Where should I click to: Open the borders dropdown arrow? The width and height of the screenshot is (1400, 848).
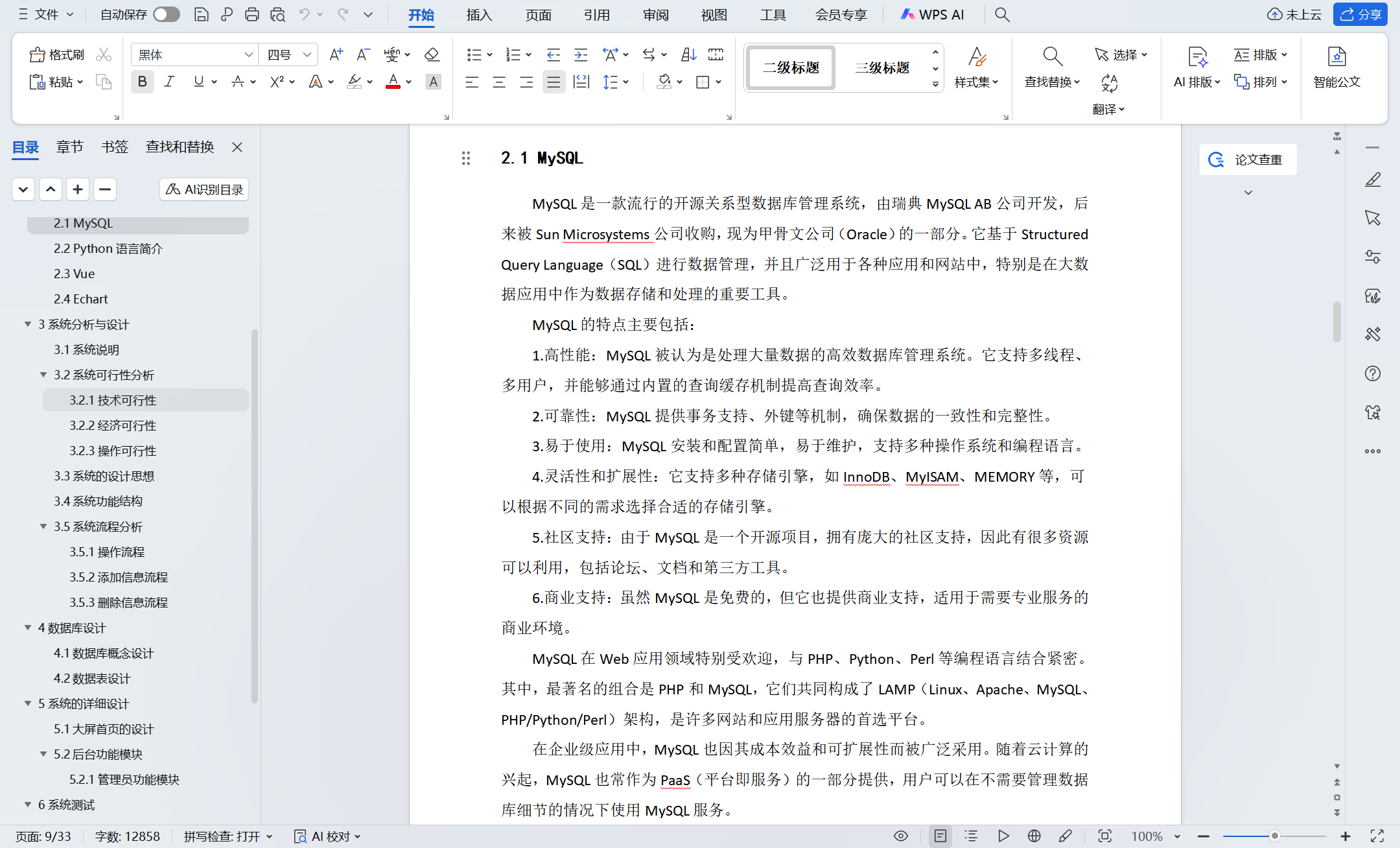click(719, 82)
